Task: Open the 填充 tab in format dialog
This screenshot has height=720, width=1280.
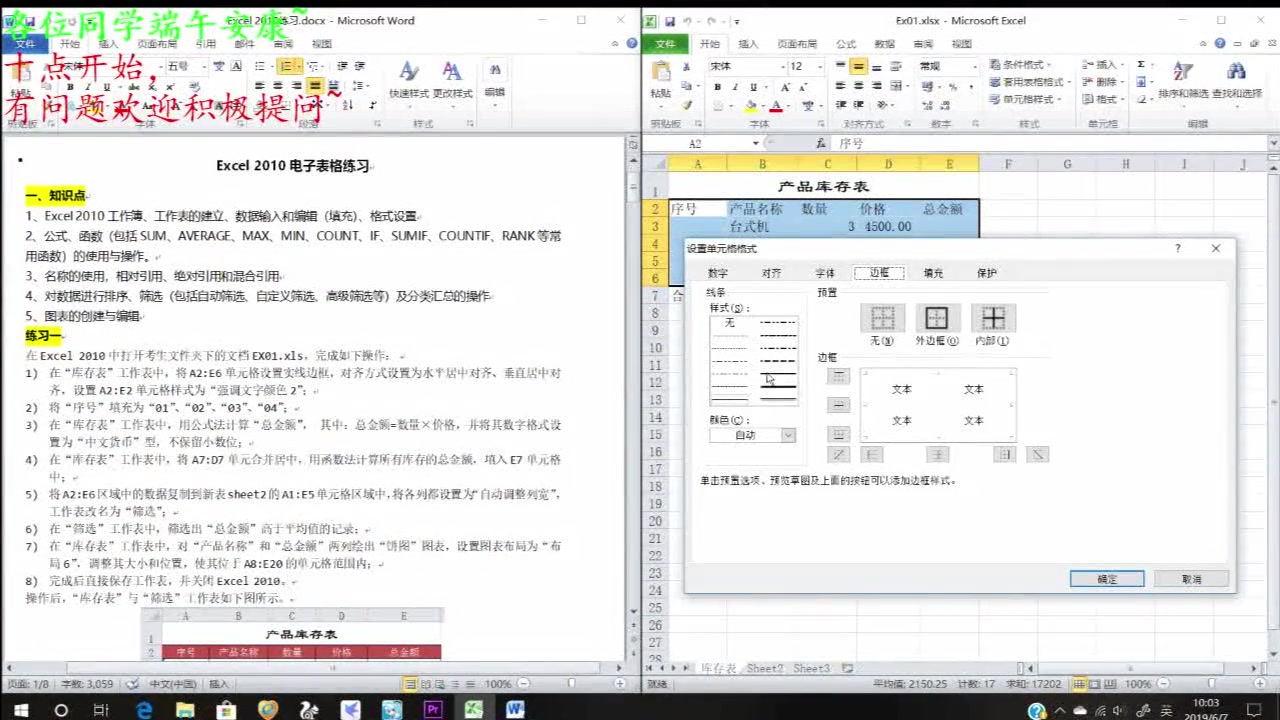Action: pos(933,273)
